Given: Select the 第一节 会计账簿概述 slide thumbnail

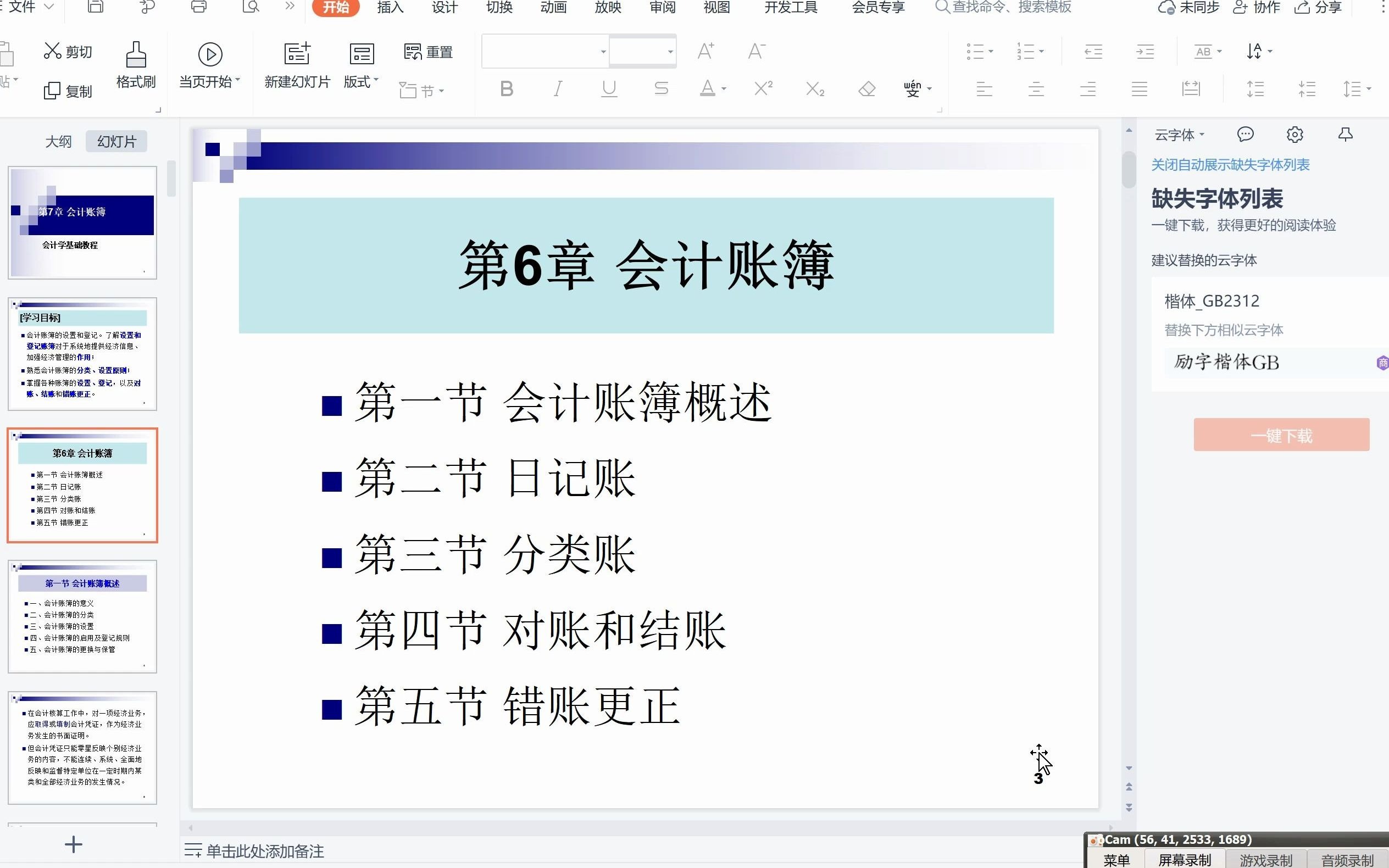Looking at the screenshot, I should point(82,616).
